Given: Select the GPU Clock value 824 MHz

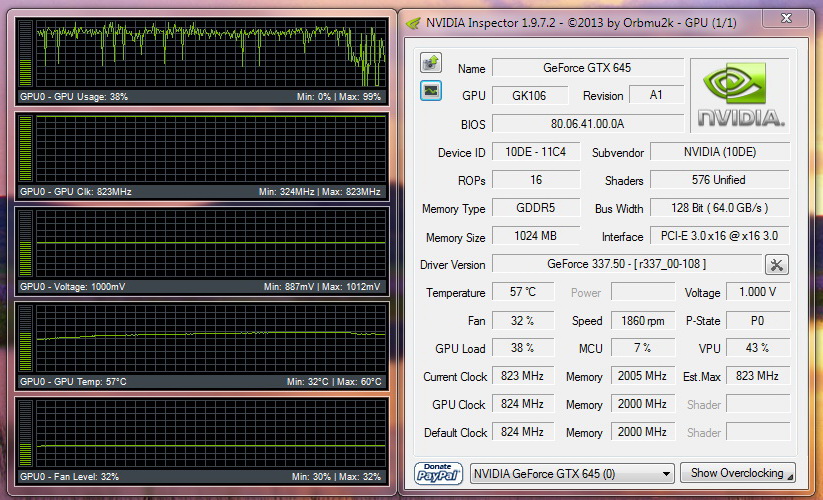Looking at the screenshot, I should coord(523,404).
